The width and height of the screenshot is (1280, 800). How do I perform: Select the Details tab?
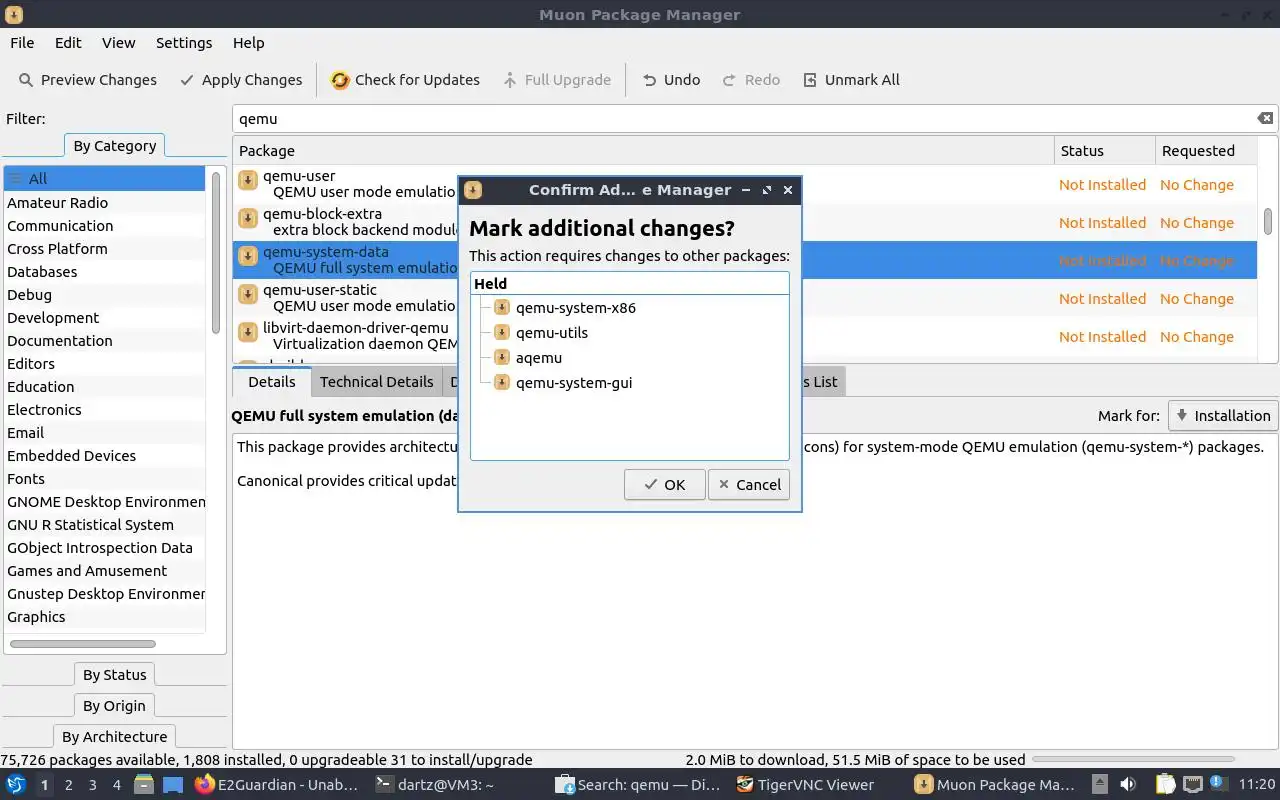(271, 382)
